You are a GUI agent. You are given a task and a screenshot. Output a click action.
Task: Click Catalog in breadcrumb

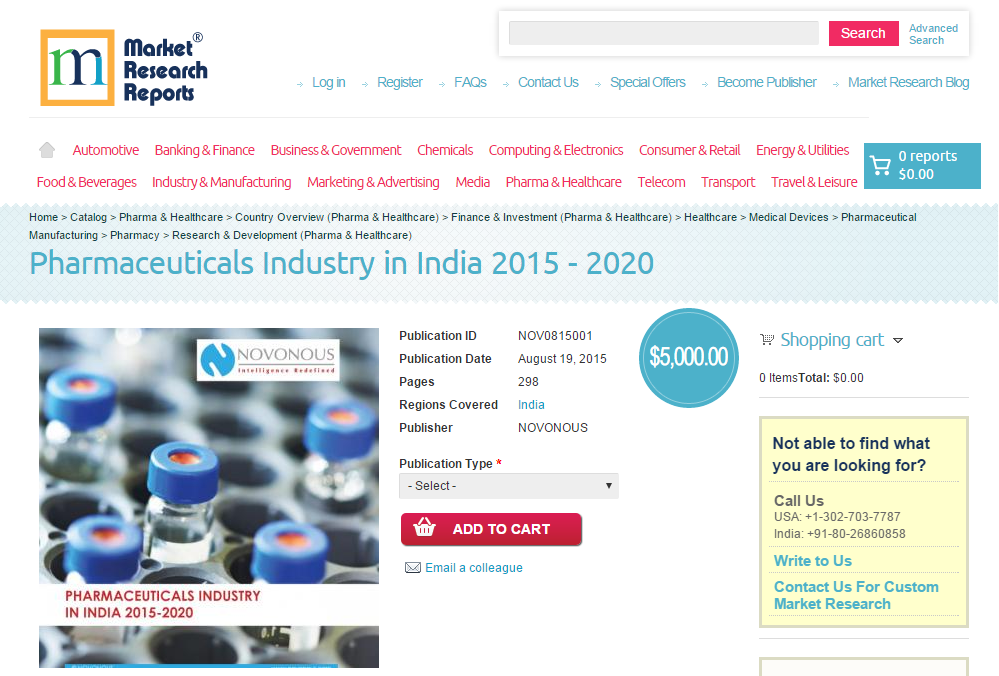click(89, 217)
